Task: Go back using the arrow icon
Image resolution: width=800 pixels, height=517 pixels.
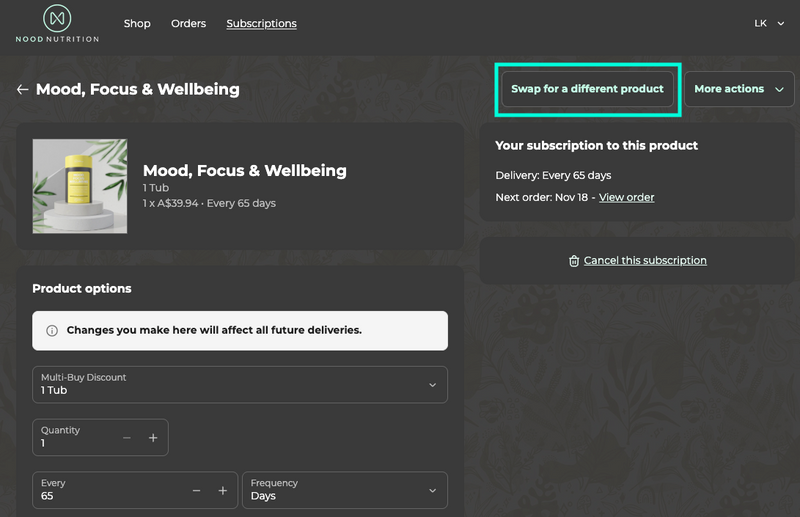Action: pyautogui.click(x=22, y=89)
